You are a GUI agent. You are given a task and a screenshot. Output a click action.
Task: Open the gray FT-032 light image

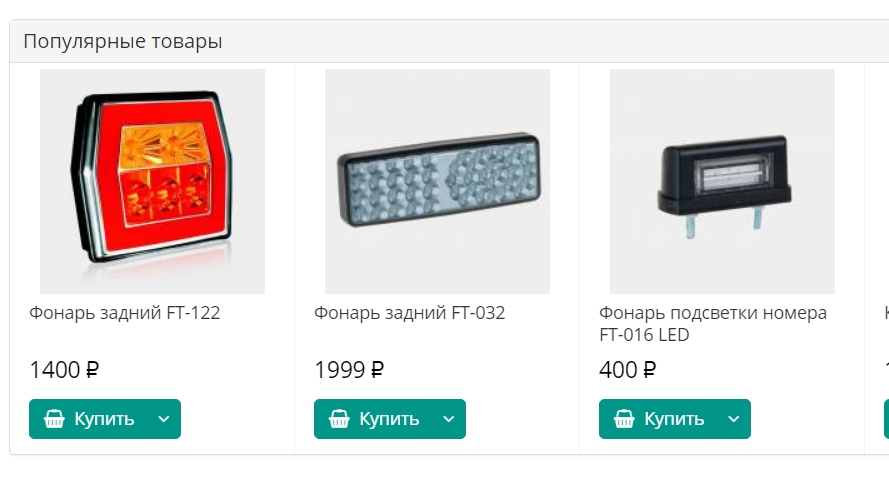pos(438,181)
